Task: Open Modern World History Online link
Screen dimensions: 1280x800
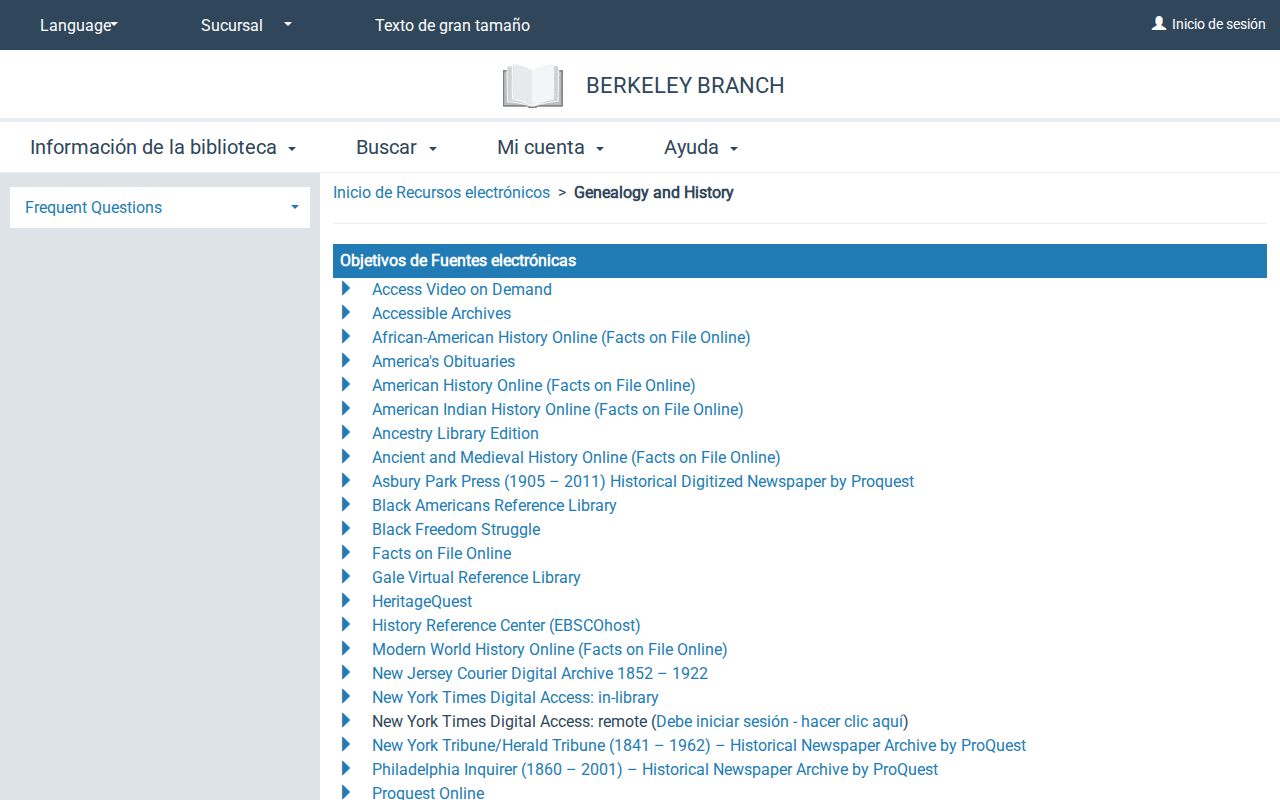Action: (x=549, y=649)
